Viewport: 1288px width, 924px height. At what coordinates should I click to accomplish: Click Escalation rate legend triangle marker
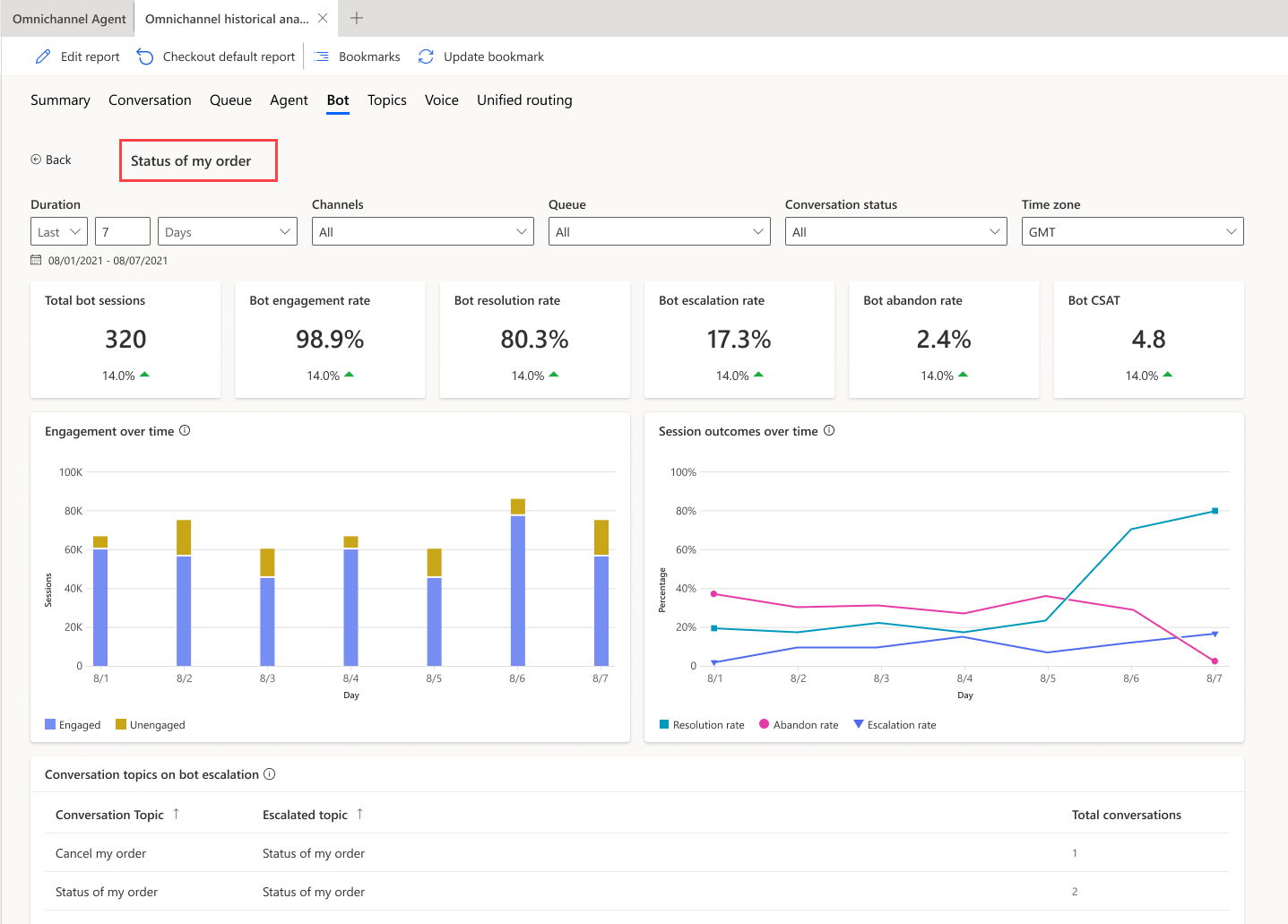tap(859, 724)
